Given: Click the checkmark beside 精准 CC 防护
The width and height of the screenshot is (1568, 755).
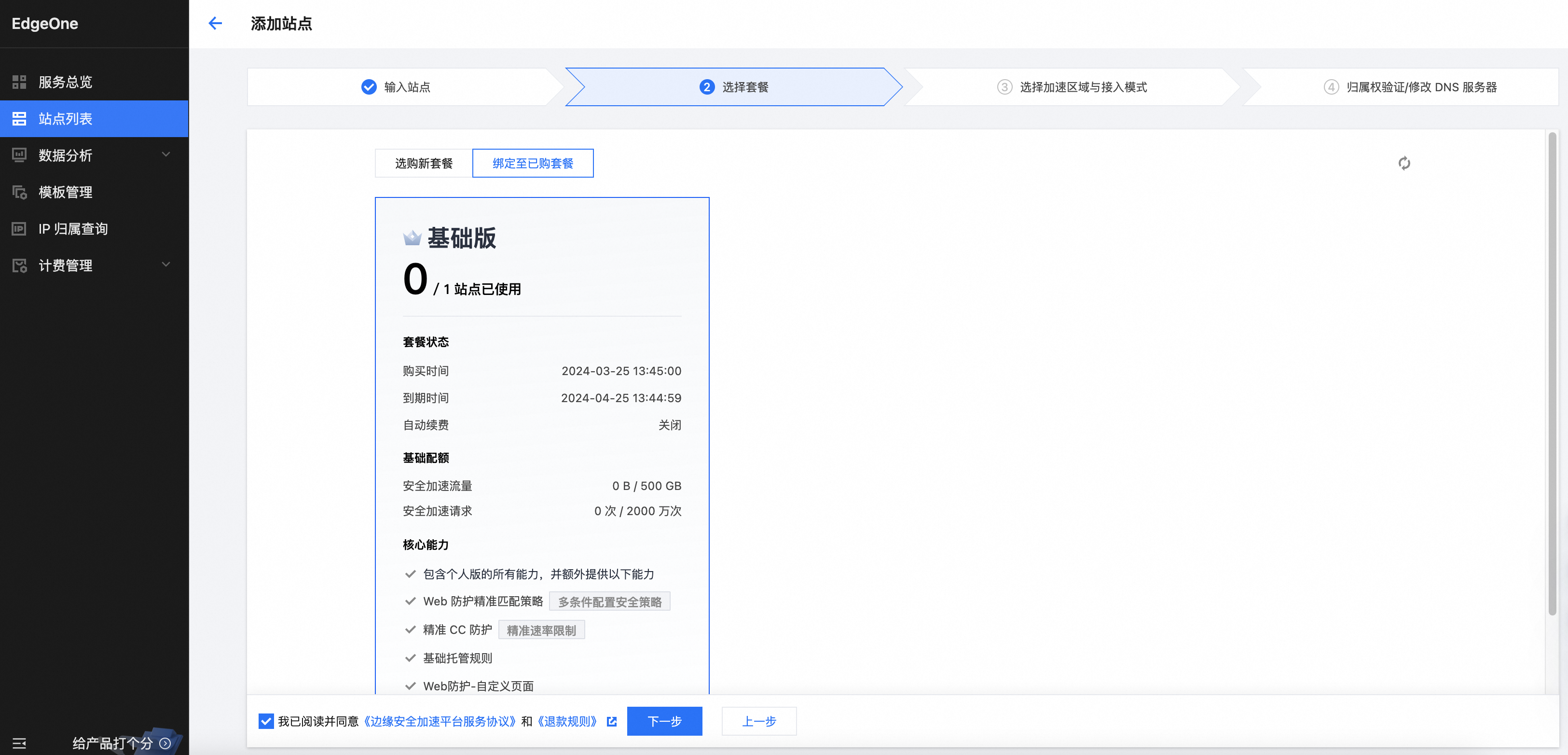Looking at the screenshot, I should 410,629.
